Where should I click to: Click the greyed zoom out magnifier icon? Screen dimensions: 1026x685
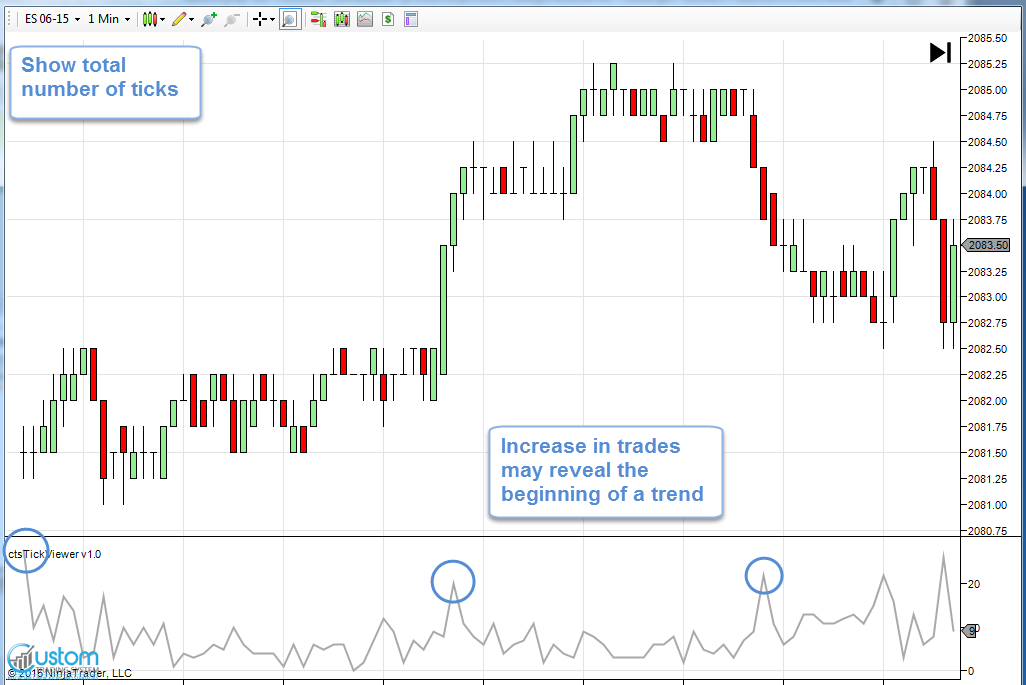pyautogui.click(x=232, y=19)
